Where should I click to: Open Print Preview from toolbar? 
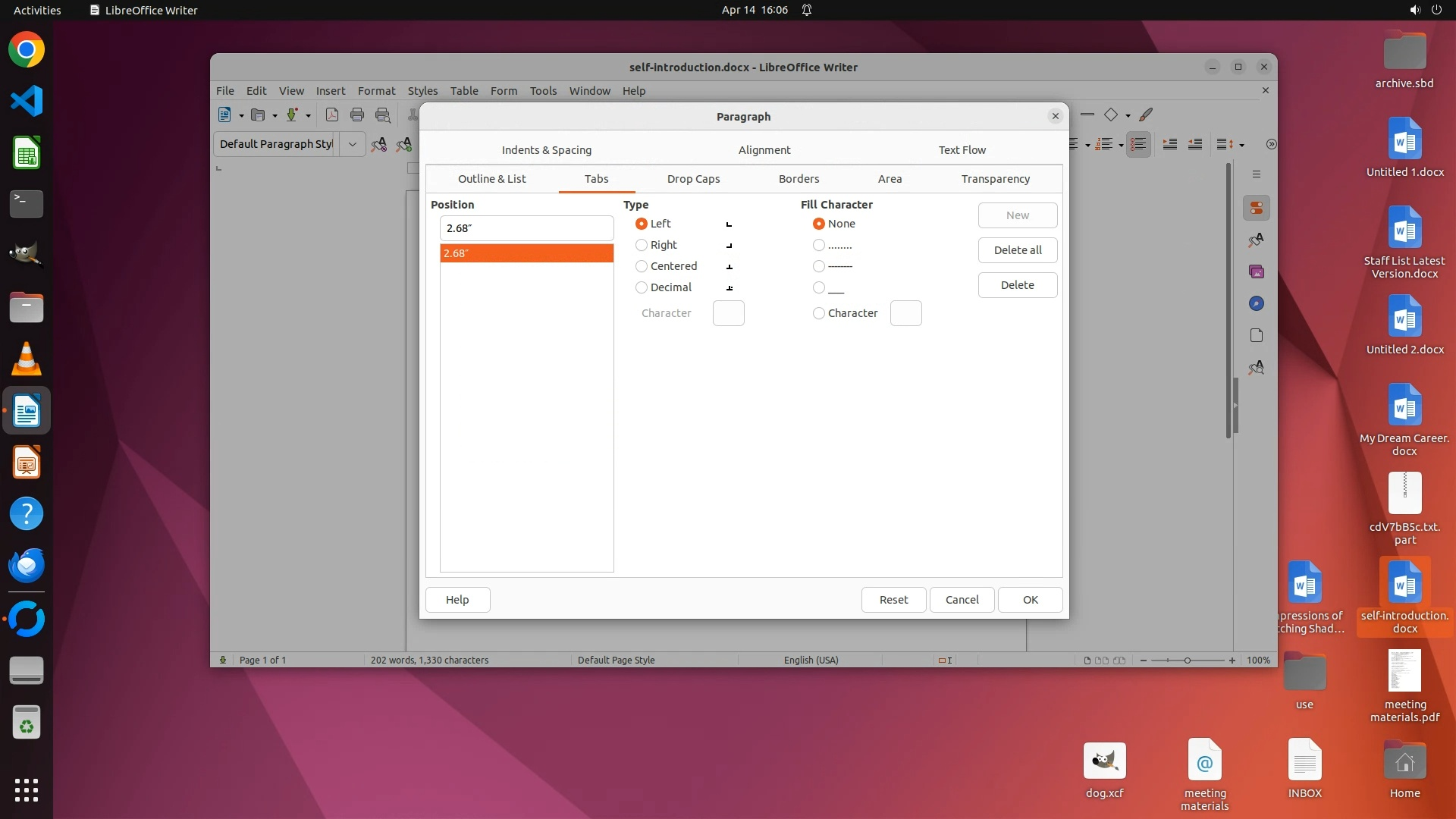tap(383, 115)
